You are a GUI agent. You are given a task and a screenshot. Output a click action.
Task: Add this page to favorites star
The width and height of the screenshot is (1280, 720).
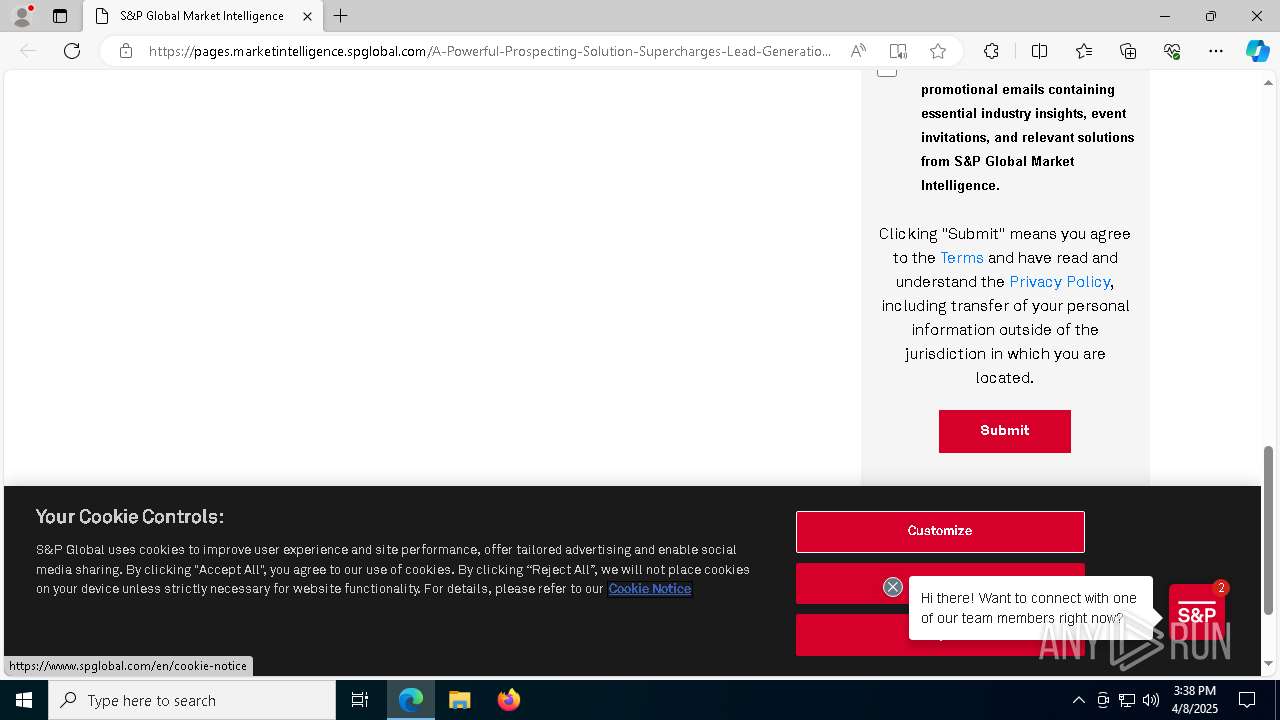[937, 51]
